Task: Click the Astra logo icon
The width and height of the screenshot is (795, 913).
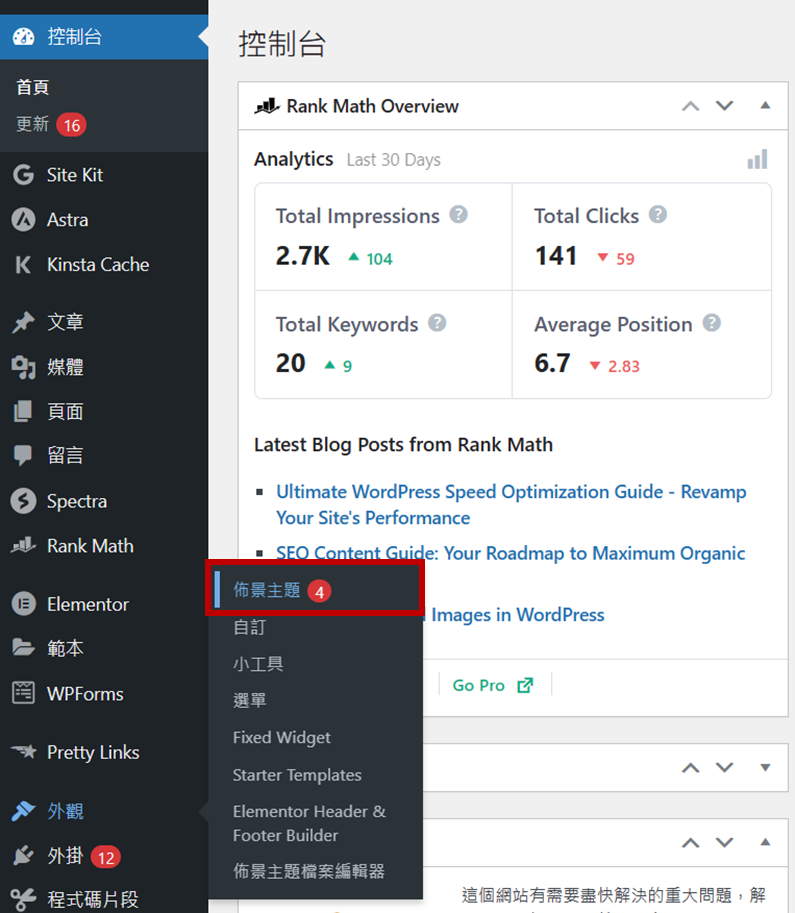Action: click(23, 220)
